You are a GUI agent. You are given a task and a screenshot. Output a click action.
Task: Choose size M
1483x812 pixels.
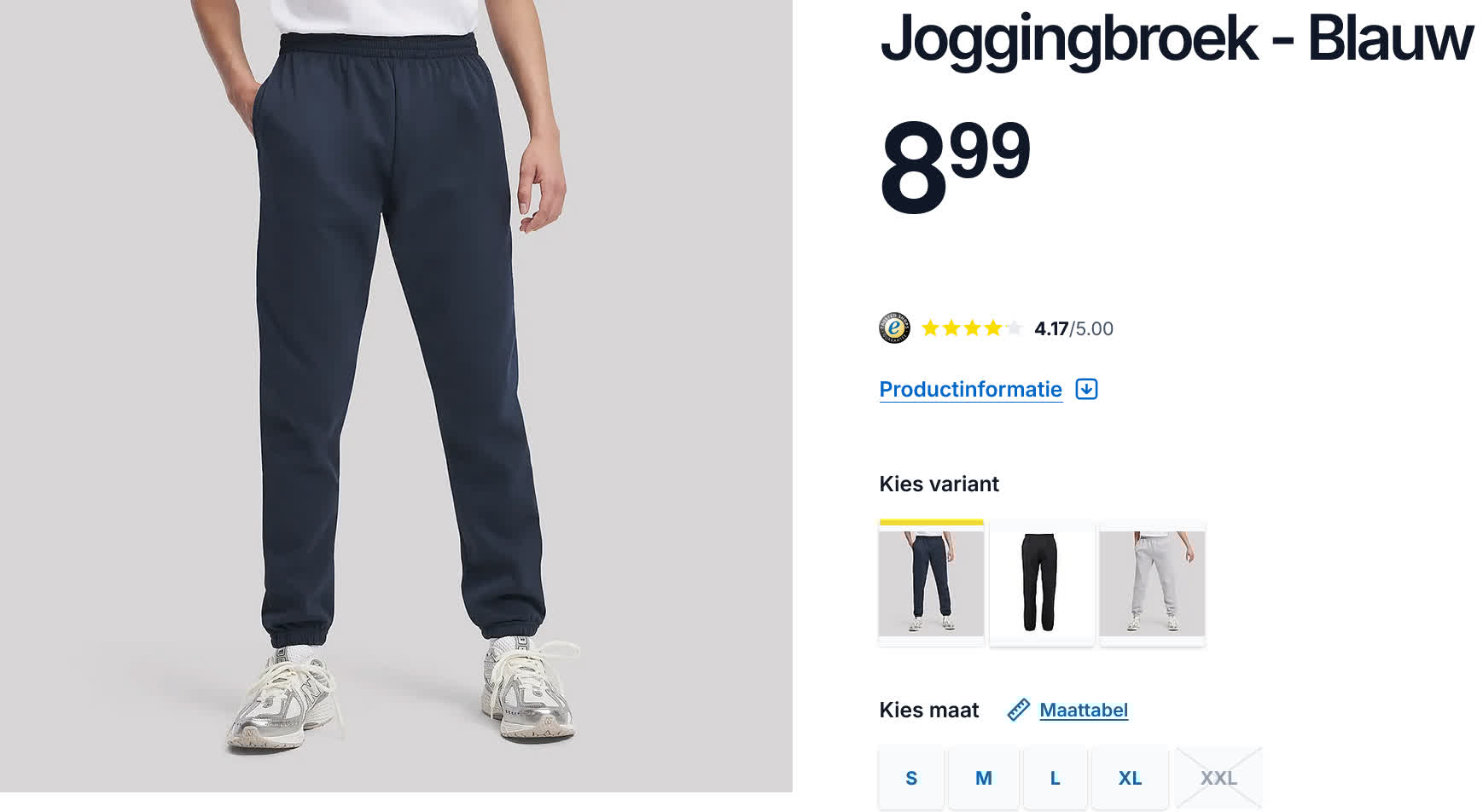click(x=984, y=778)
